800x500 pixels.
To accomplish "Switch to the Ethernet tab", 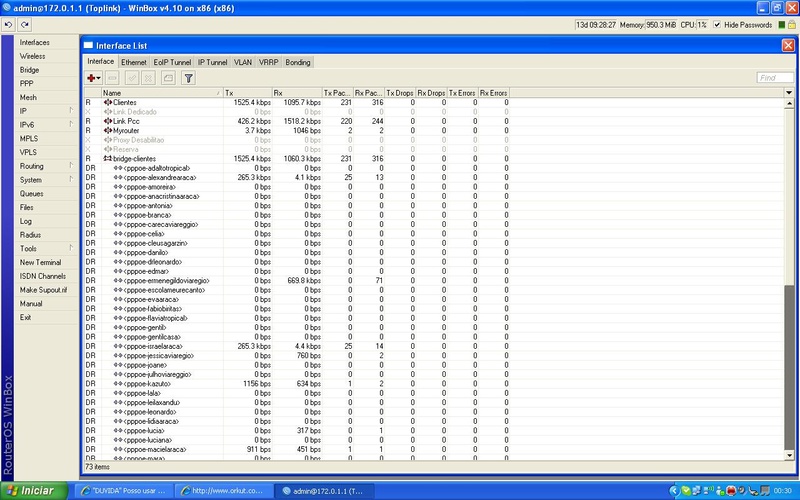I will pyautogui.click(x=134, y=62).
